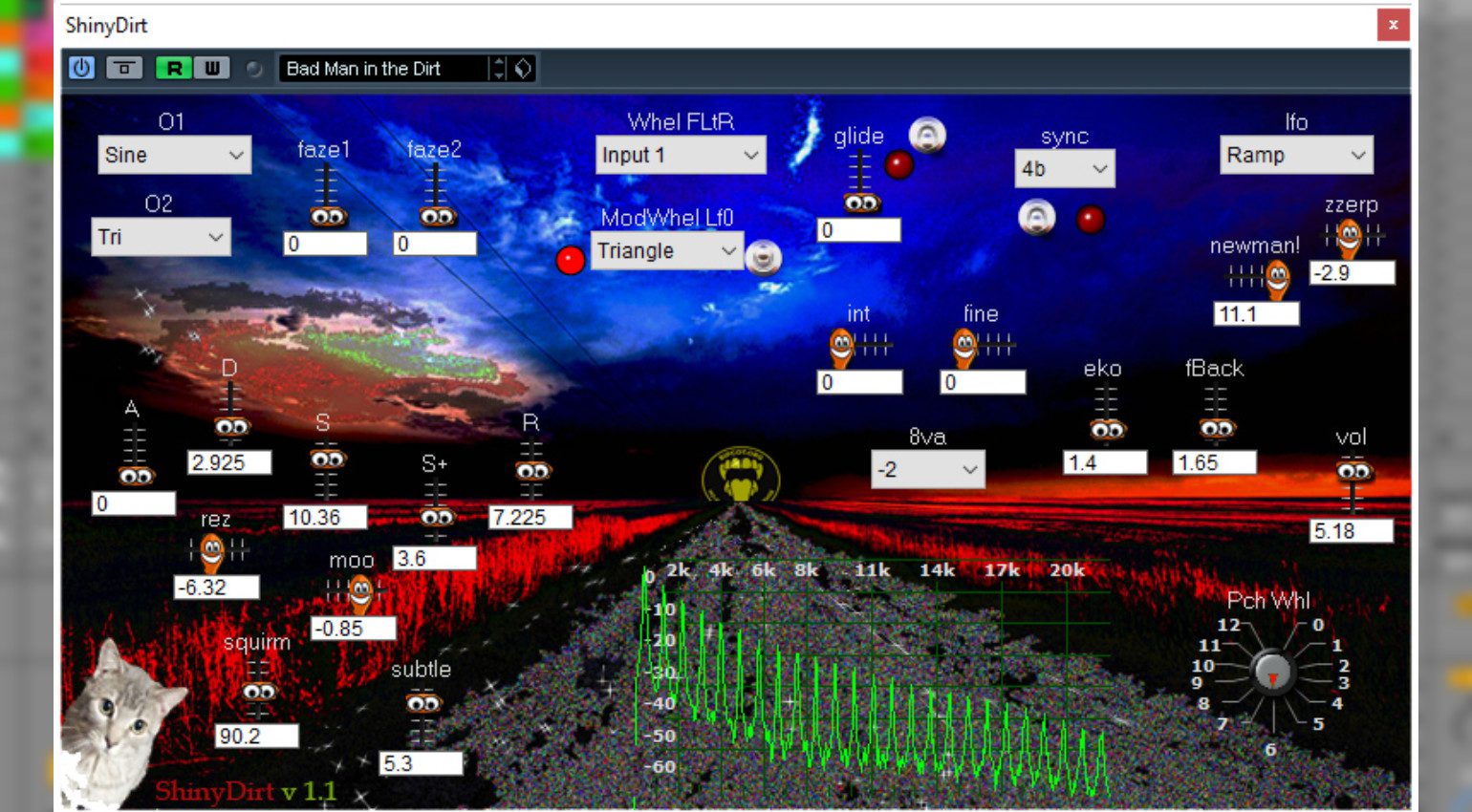
Task: Click the Read automation R button
Action: [x=174, y=68]
